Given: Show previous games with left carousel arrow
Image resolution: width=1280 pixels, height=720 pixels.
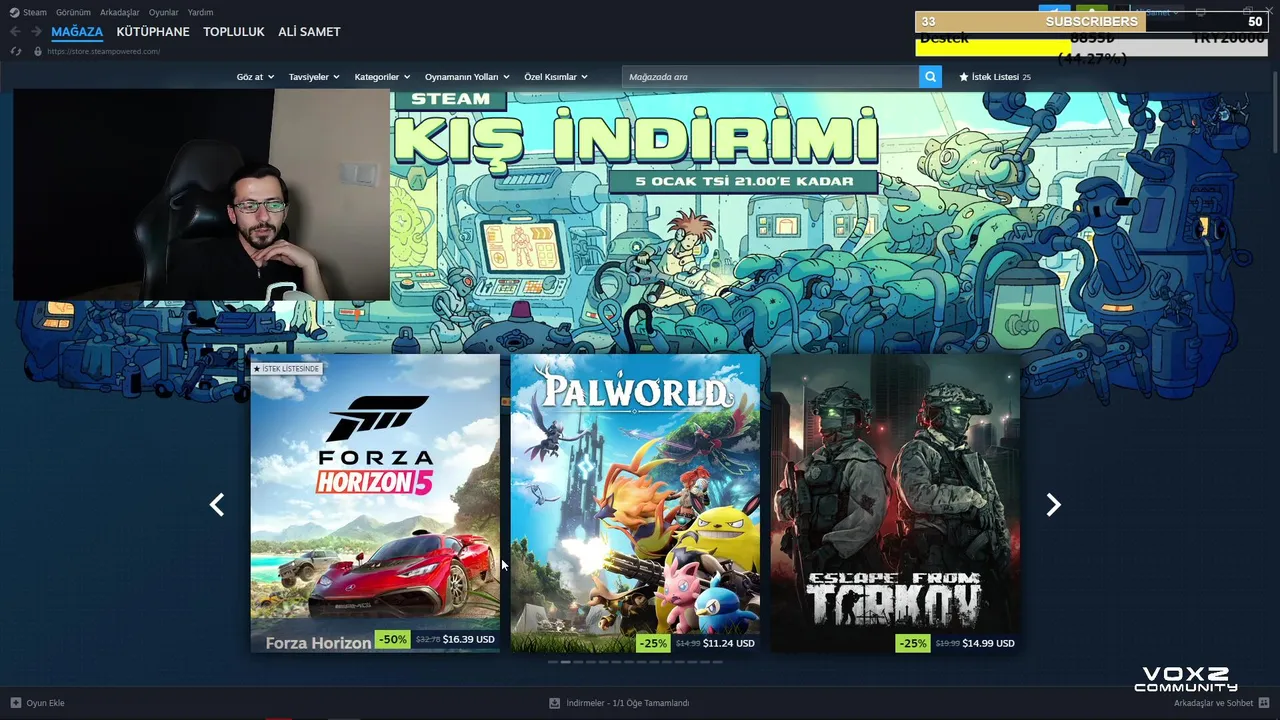Looking at the screenshot, I should [216, 505].
